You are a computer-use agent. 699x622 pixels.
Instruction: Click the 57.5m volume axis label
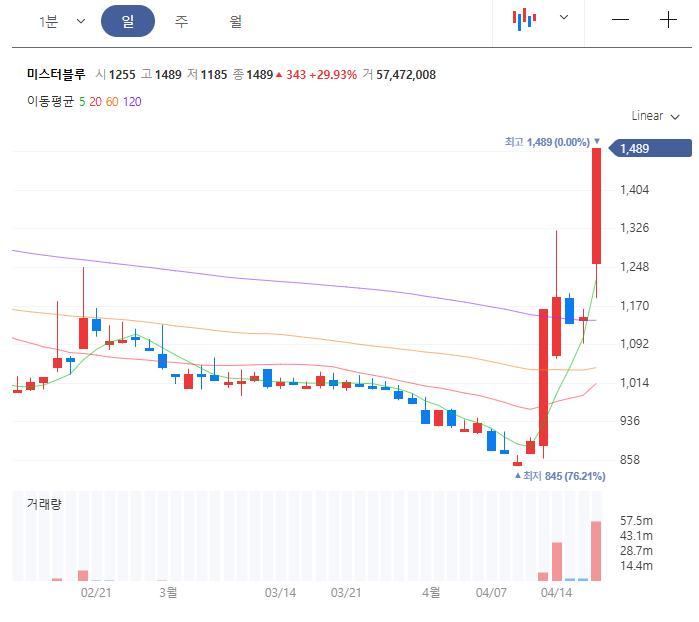(636, 521)
